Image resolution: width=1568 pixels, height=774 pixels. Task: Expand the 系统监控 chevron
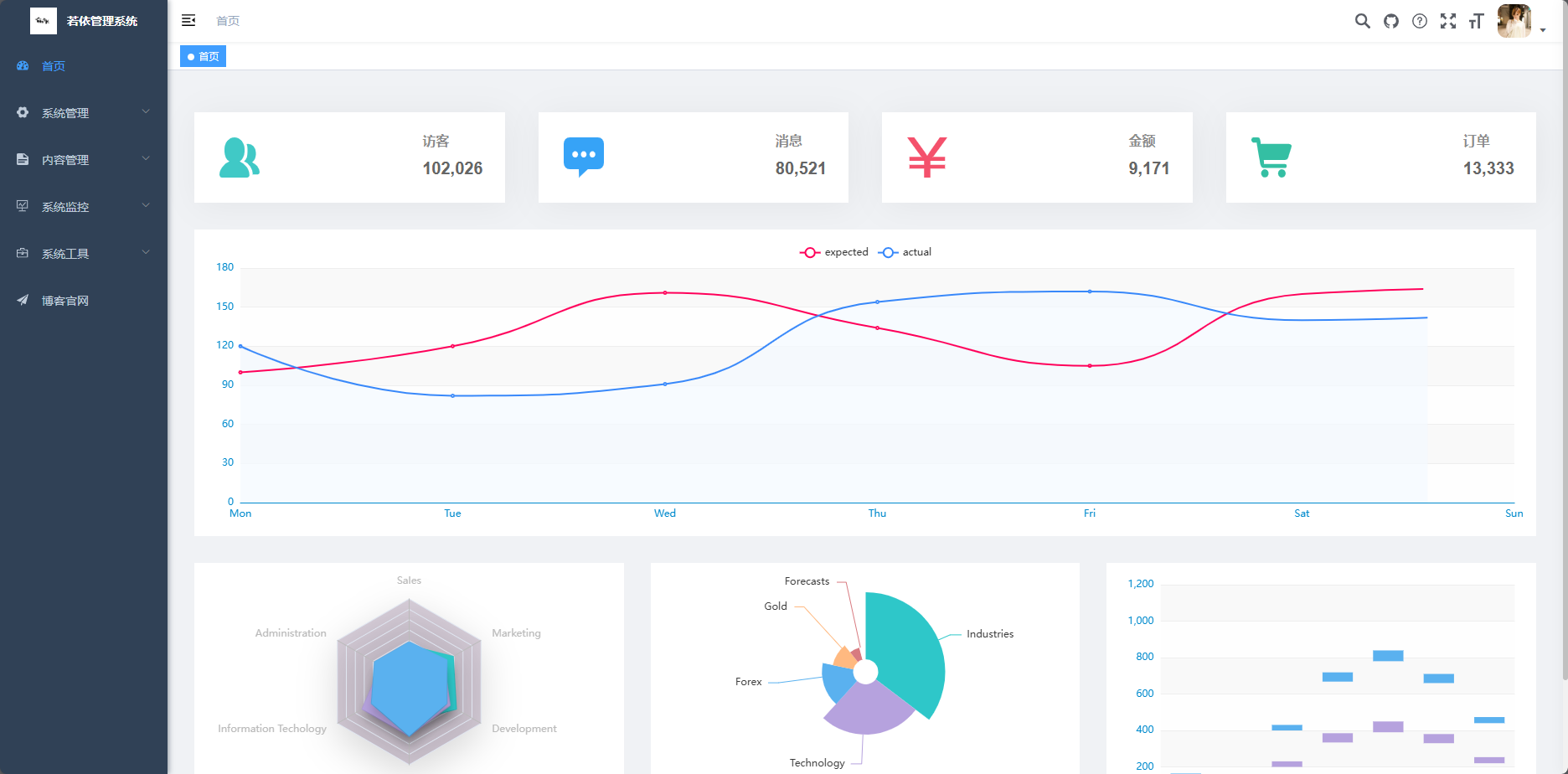point(146,205)
